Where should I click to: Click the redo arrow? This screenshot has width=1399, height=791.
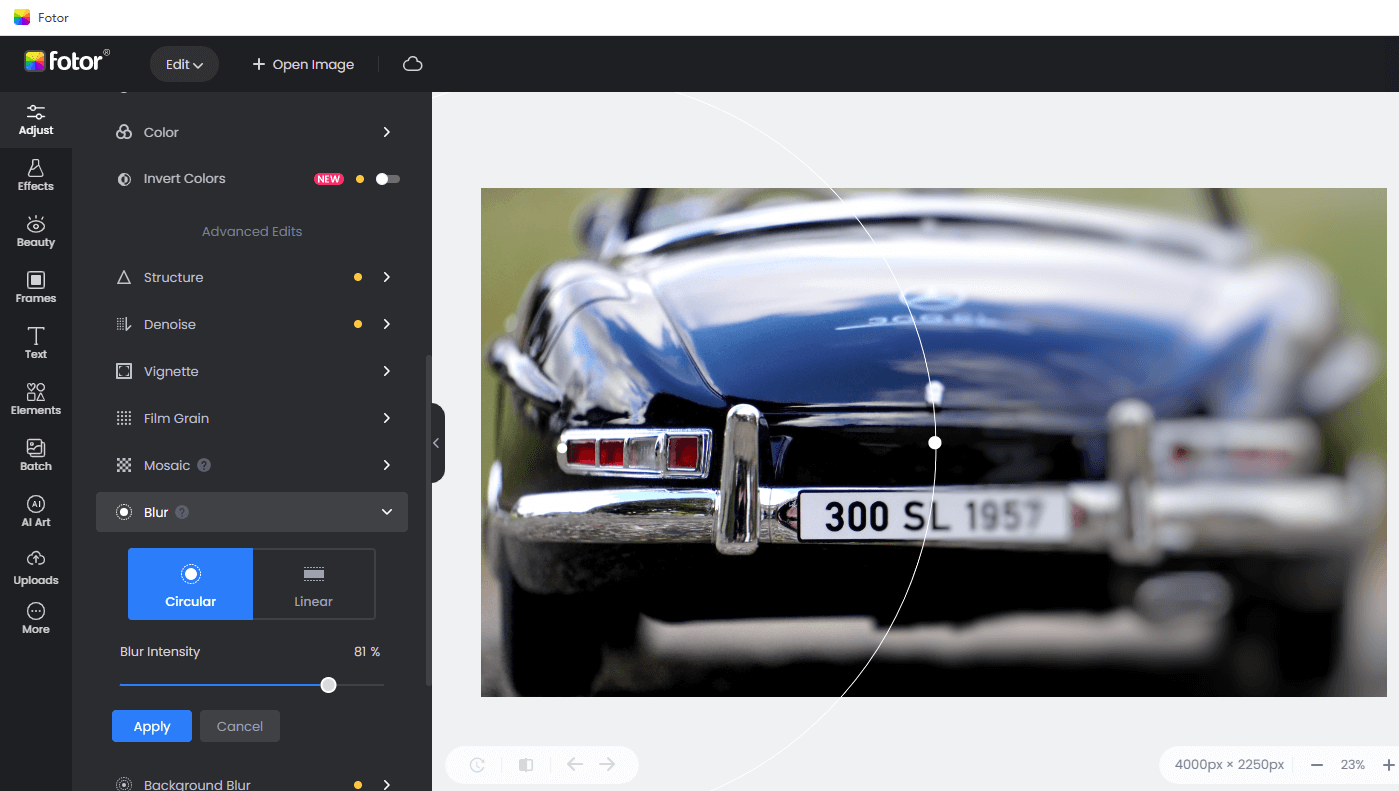pos(607,764)
